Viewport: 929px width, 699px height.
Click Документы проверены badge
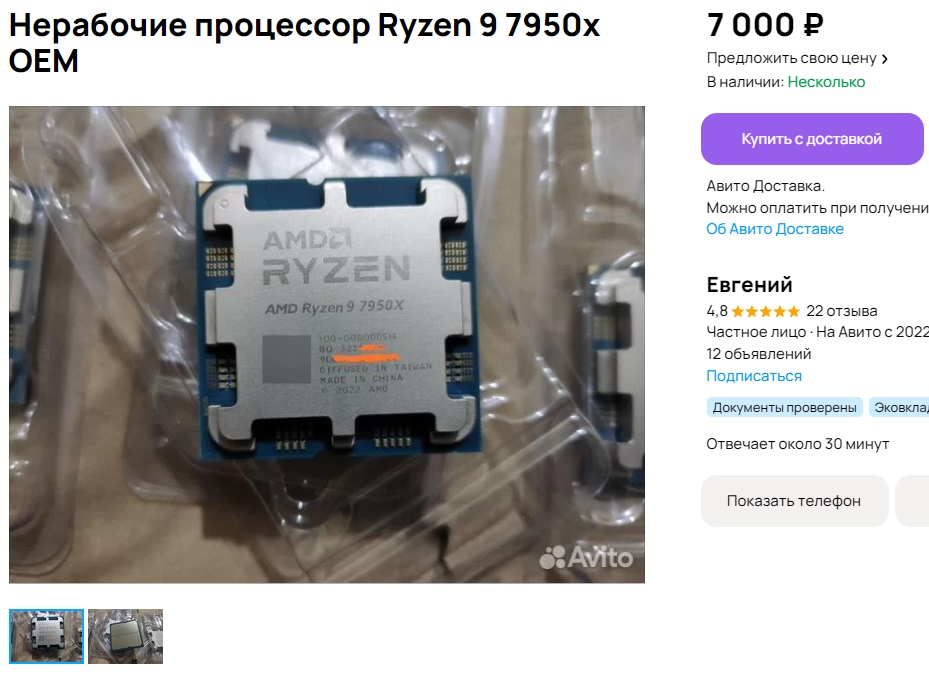[784, 408]
